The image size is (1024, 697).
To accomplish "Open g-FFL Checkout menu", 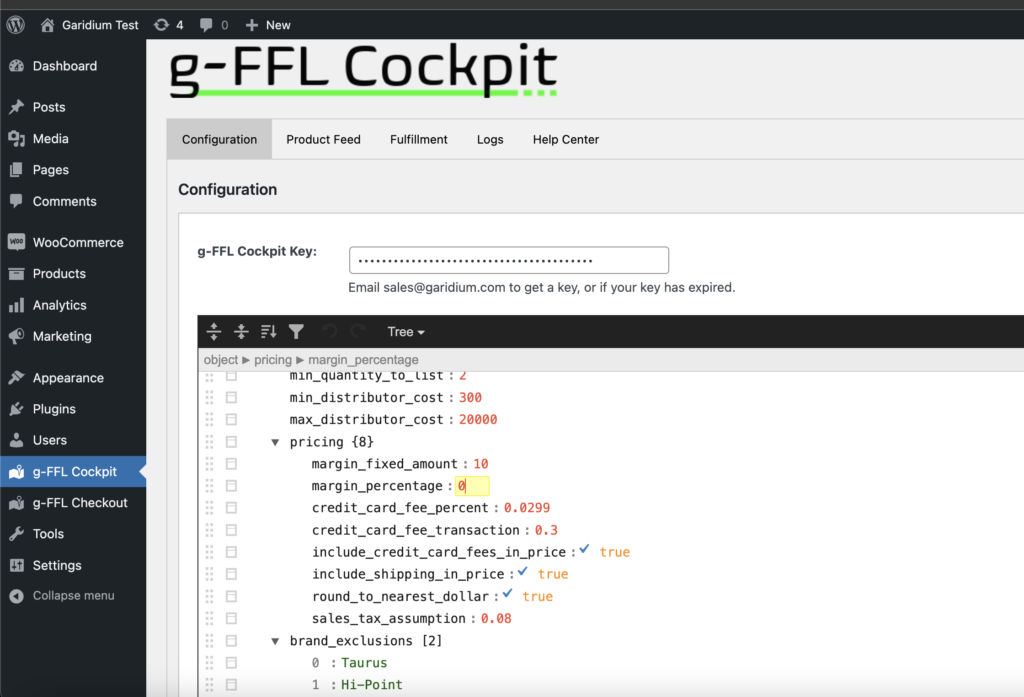I will tap(80, 503).
